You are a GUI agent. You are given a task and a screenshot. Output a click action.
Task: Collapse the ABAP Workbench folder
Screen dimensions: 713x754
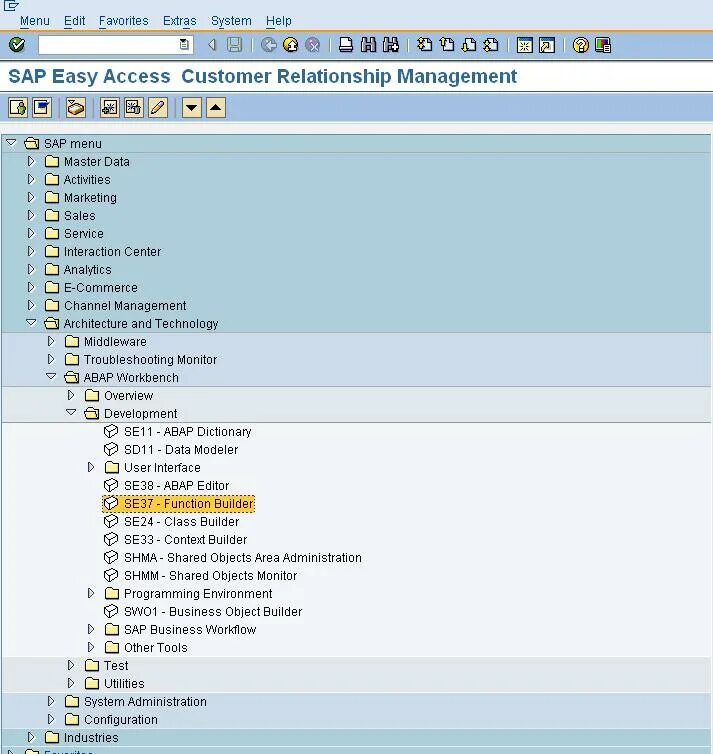51,377
